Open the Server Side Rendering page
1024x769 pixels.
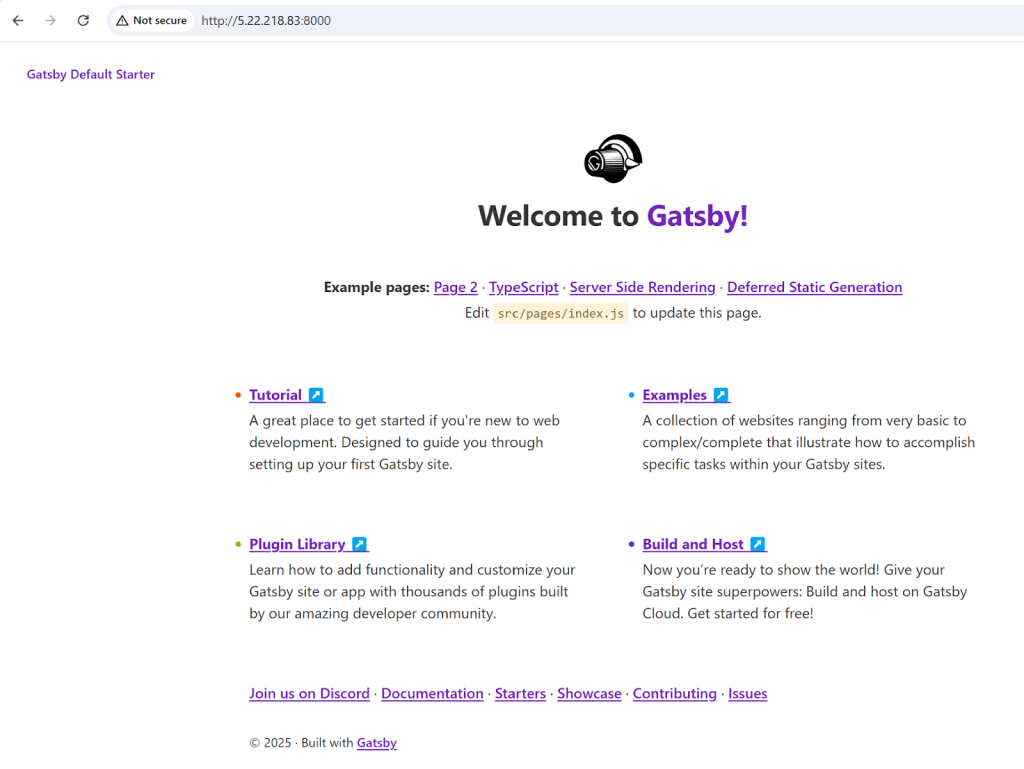(643, 287)
